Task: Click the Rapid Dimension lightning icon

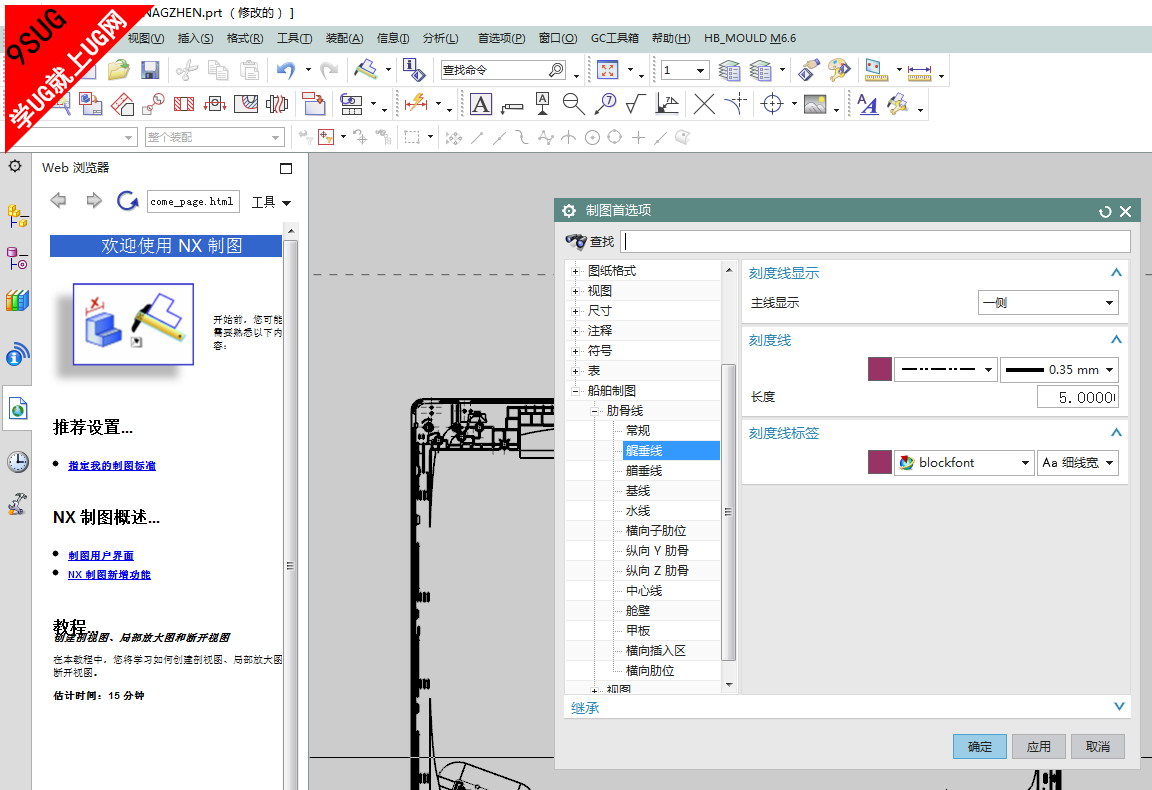Action: pos(416,104)
